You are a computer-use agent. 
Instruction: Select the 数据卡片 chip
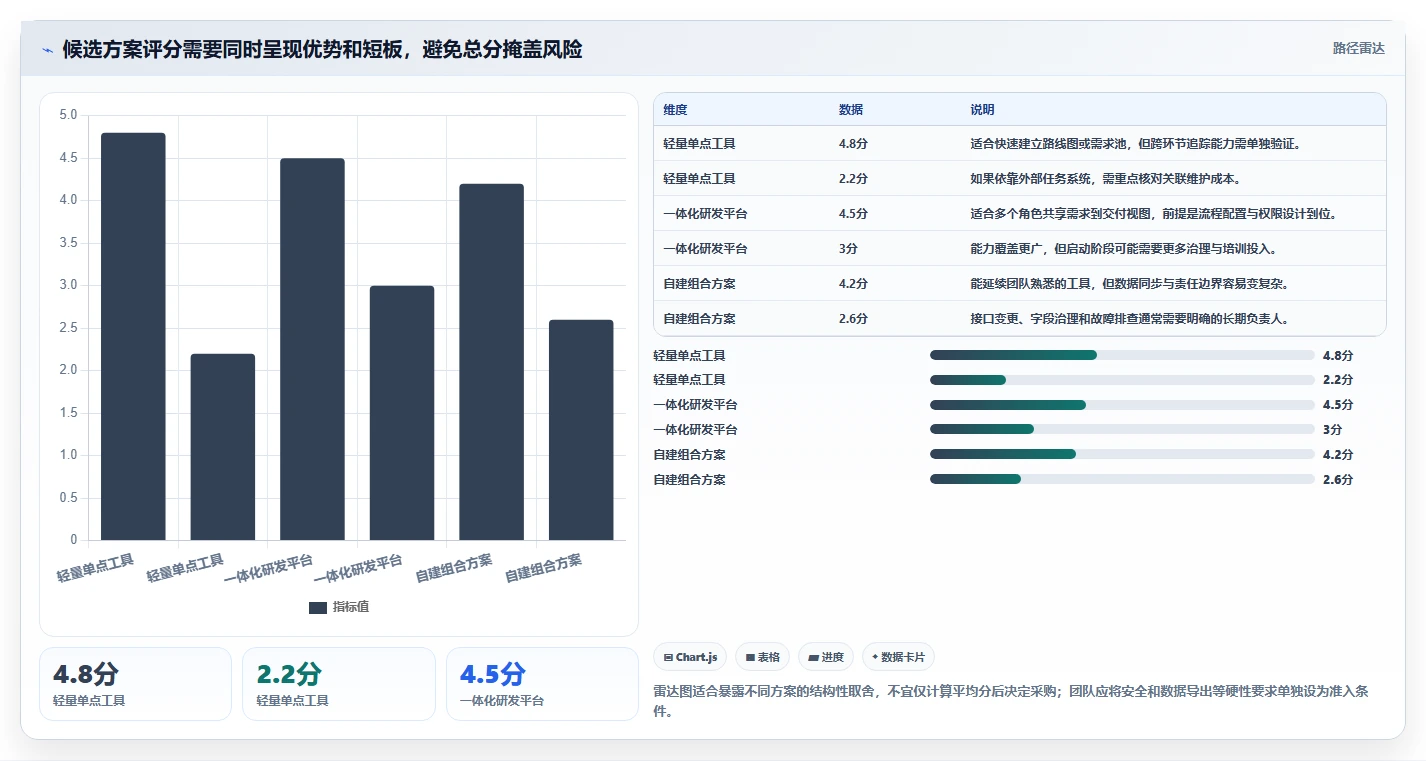click(898, 657)
